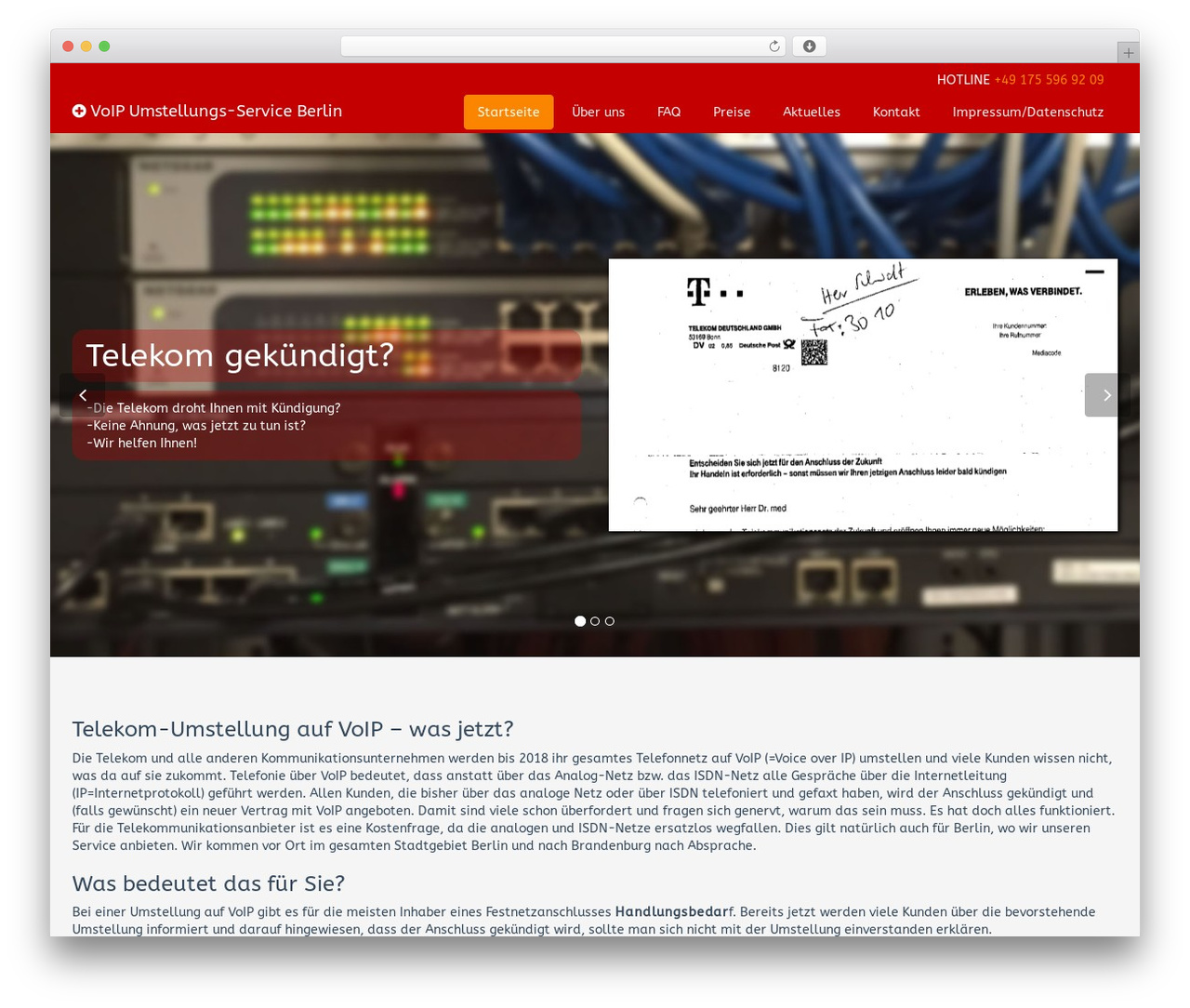Click the hotline number +49 175 596 92 09

tap(1049, 80)
